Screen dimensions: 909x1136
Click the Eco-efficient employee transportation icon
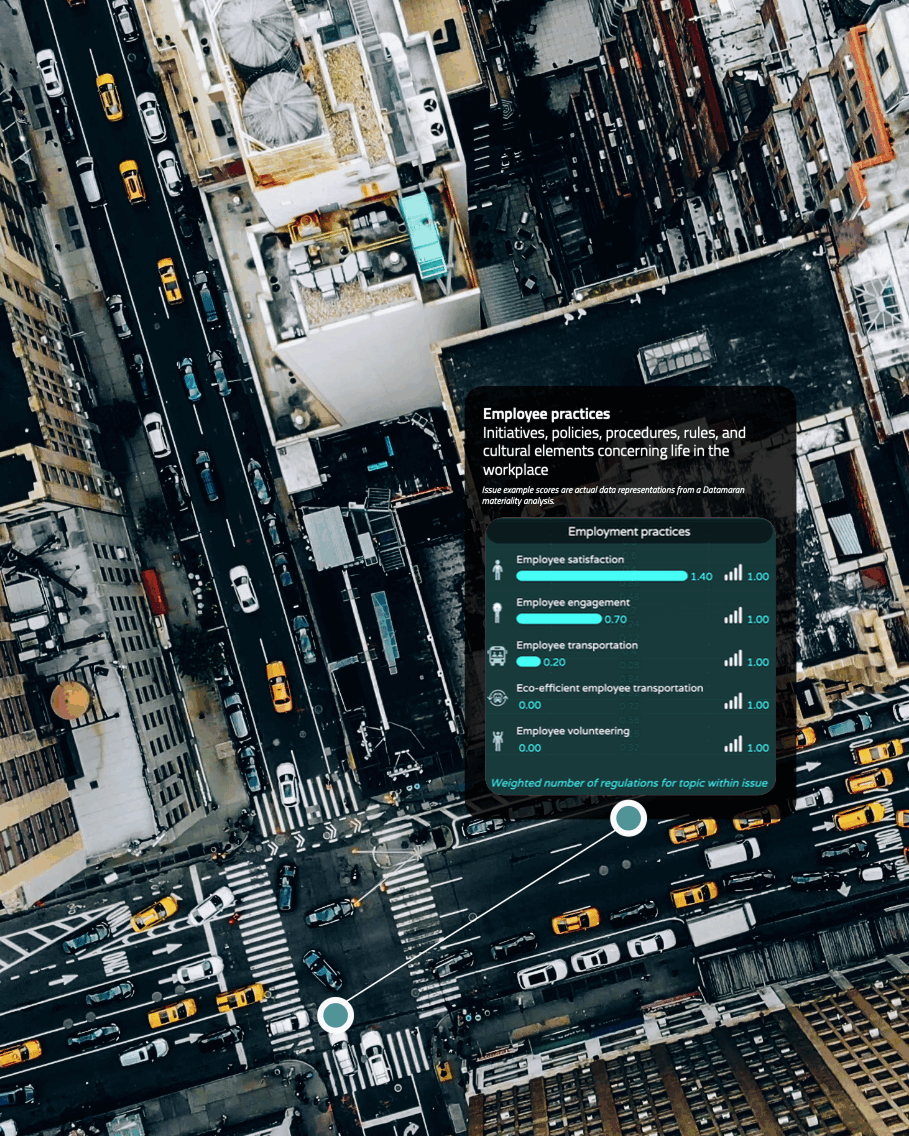coord(498,699)
